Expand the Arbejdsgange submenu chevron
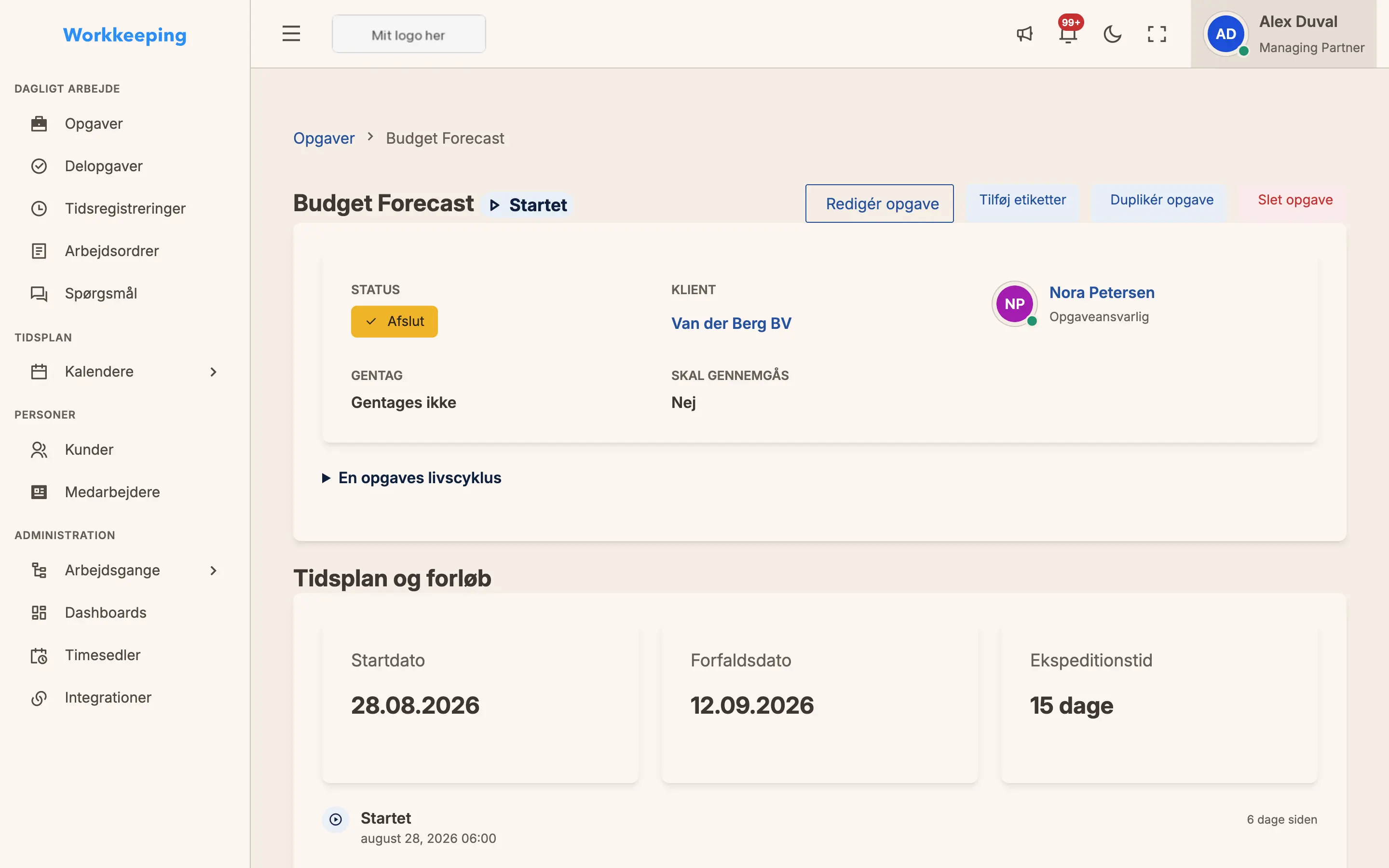Viewport: 1389px width, 868px height. coord(214,570)
